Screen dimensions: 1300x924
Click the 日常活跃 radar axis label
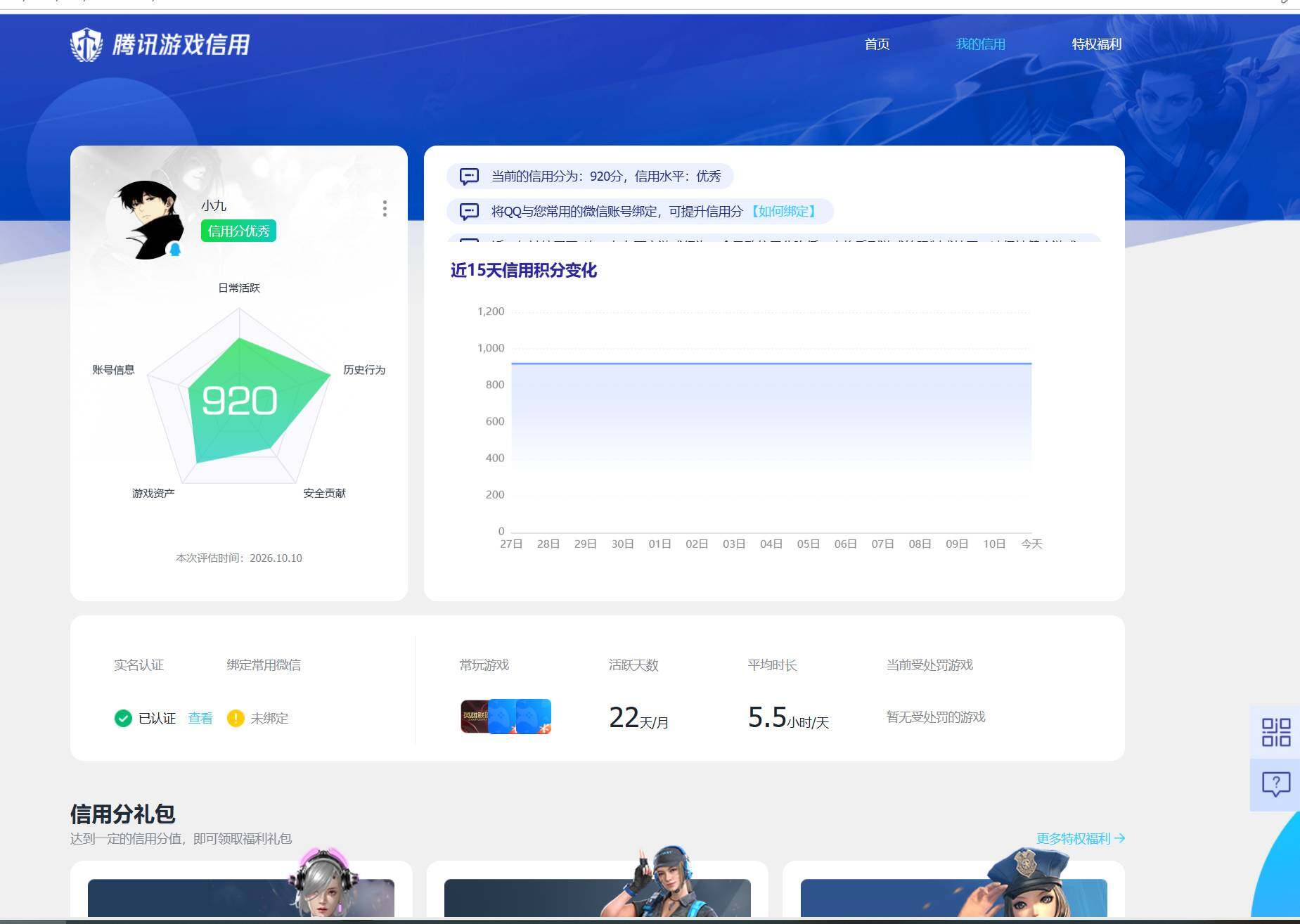coord(239,288)
